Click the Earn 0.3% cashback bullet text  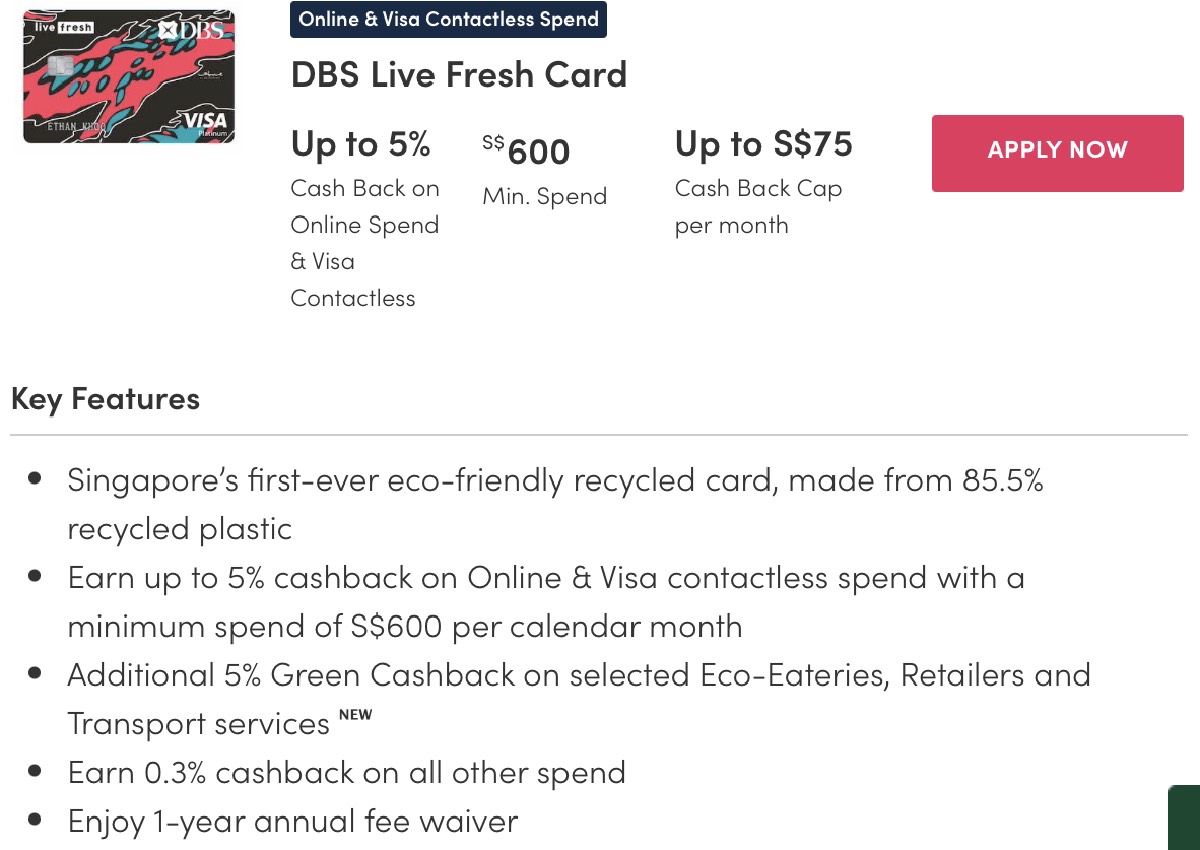tap(346, 773)
